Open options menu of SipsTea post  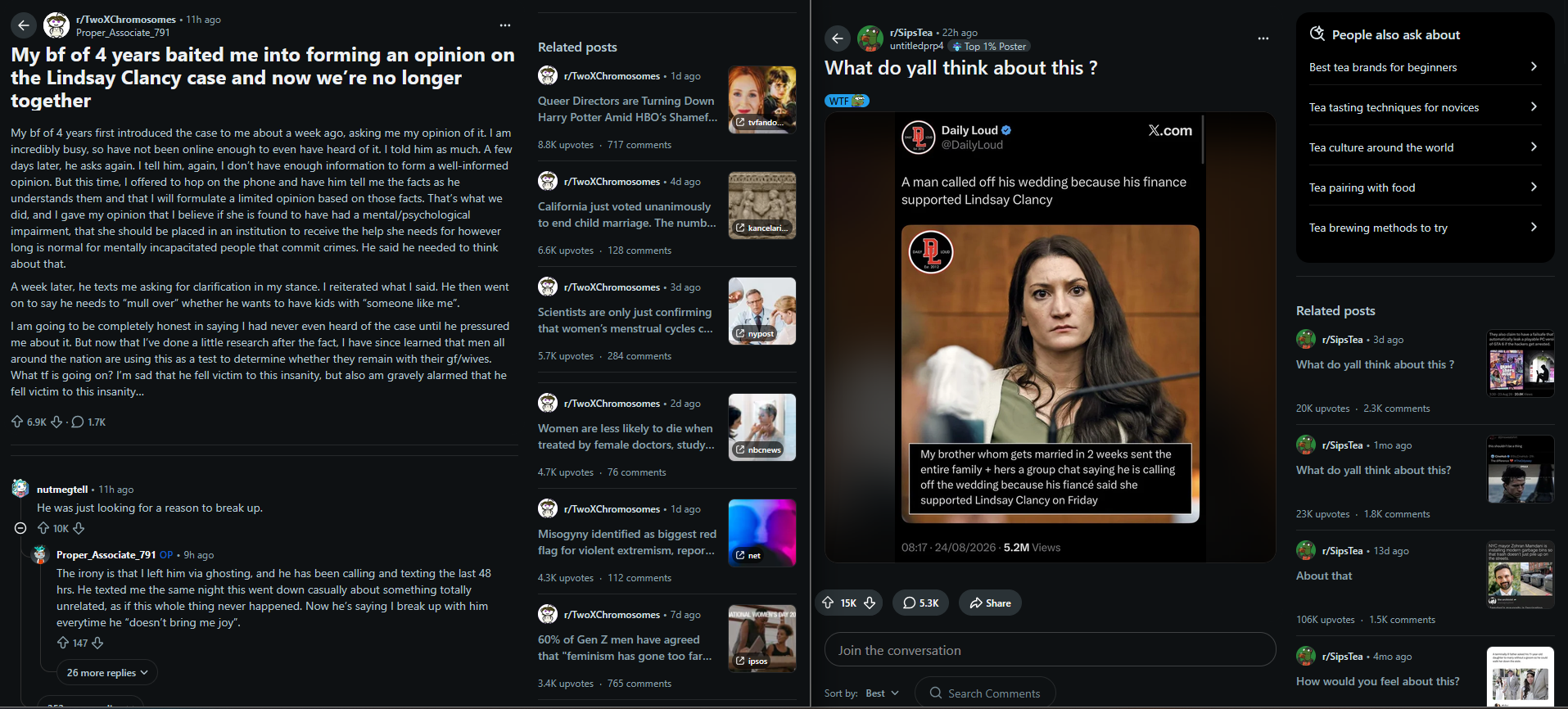pyautogui.click(x=1263, y=38)
